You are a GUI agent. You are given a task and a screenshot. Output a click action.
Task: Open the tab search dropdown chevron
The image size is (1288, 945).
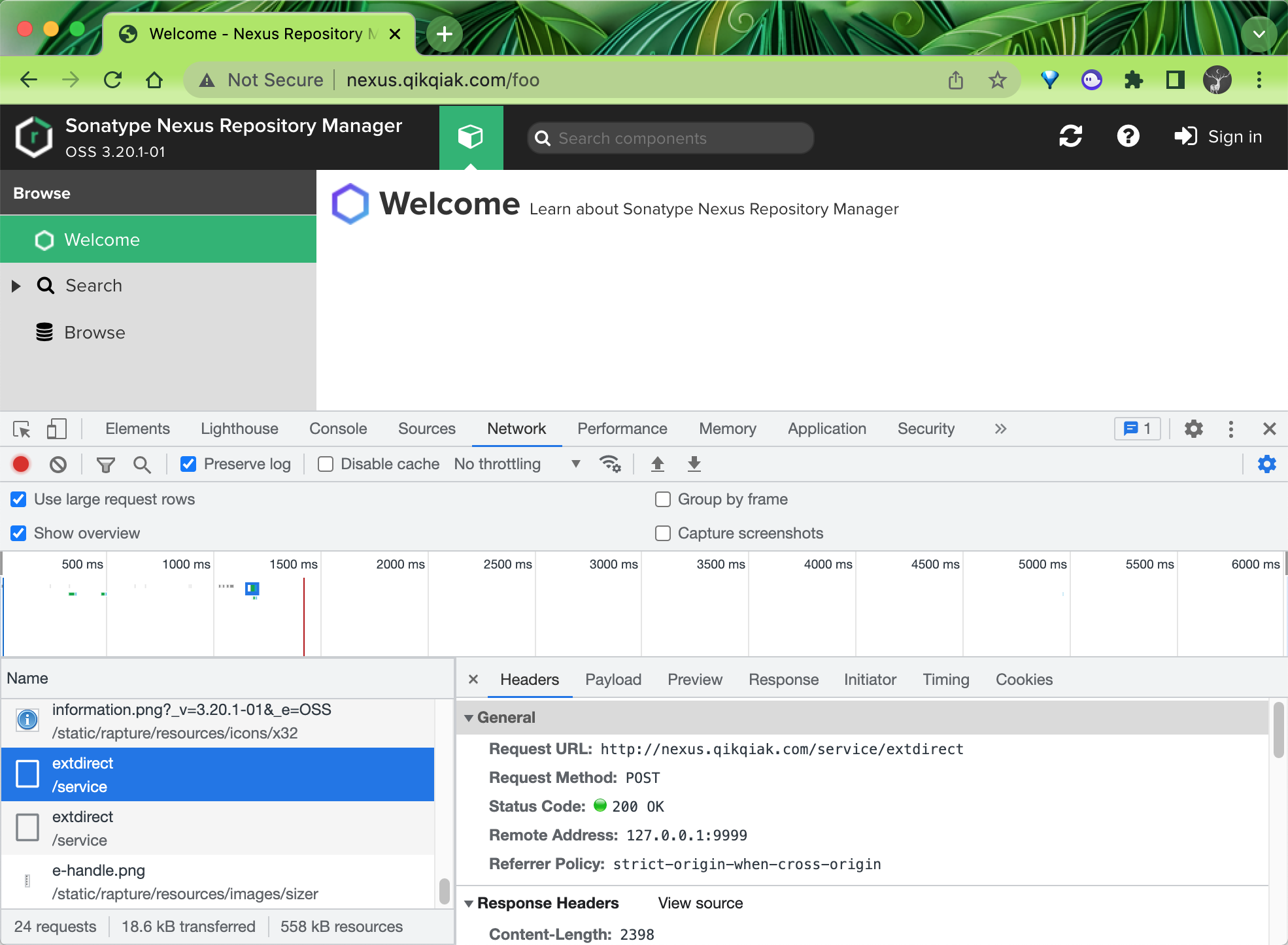(1259, 33)
